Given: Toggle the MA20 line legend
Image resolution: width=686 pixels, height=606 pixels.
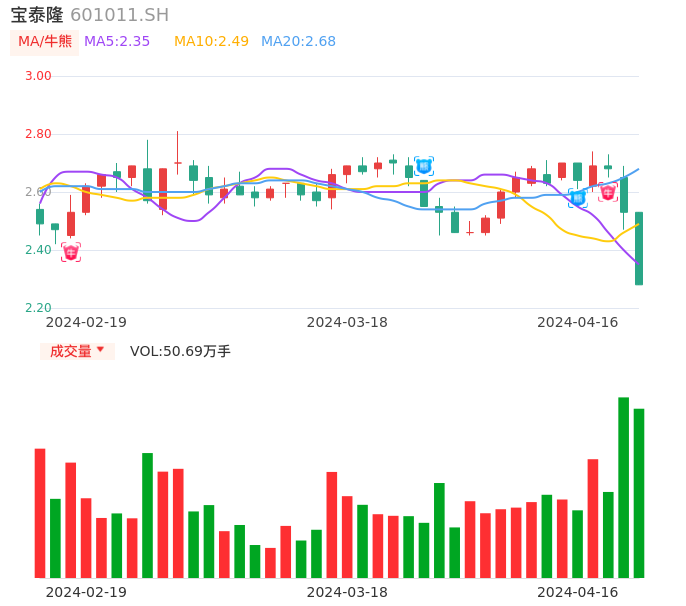Looking at the screenshot, I should (298, 42).
